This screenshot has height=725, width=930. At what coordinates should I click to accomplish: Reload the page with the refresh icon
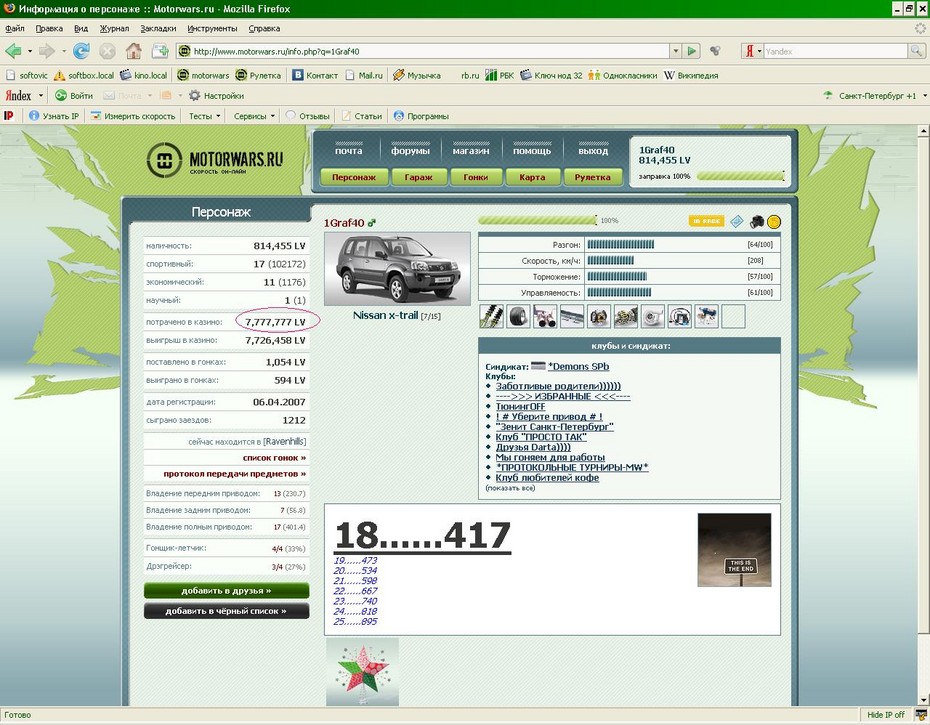[81, 51]
